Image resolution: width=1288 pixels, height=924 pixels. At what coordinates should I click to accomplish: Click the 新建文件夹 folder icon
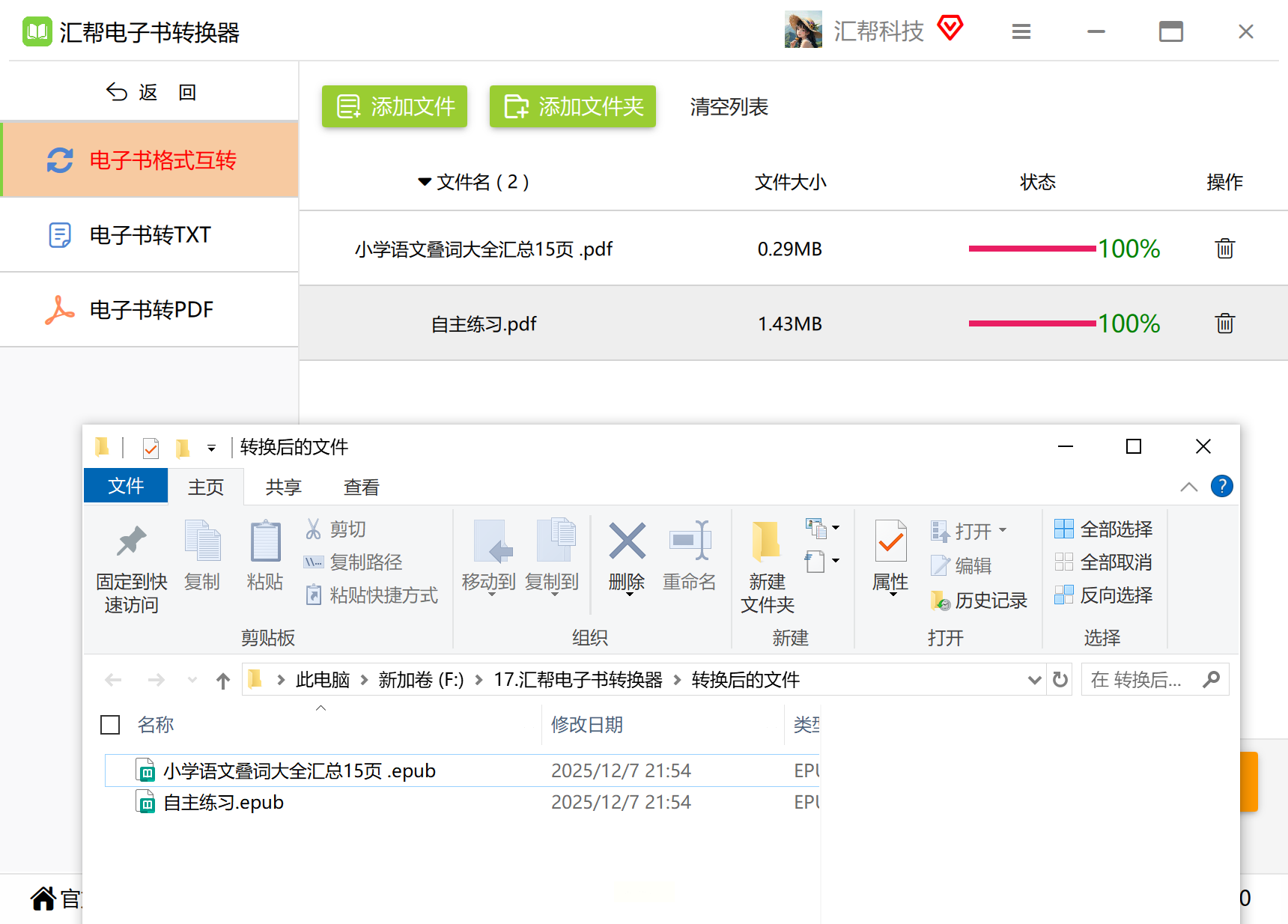coord(766,541)
